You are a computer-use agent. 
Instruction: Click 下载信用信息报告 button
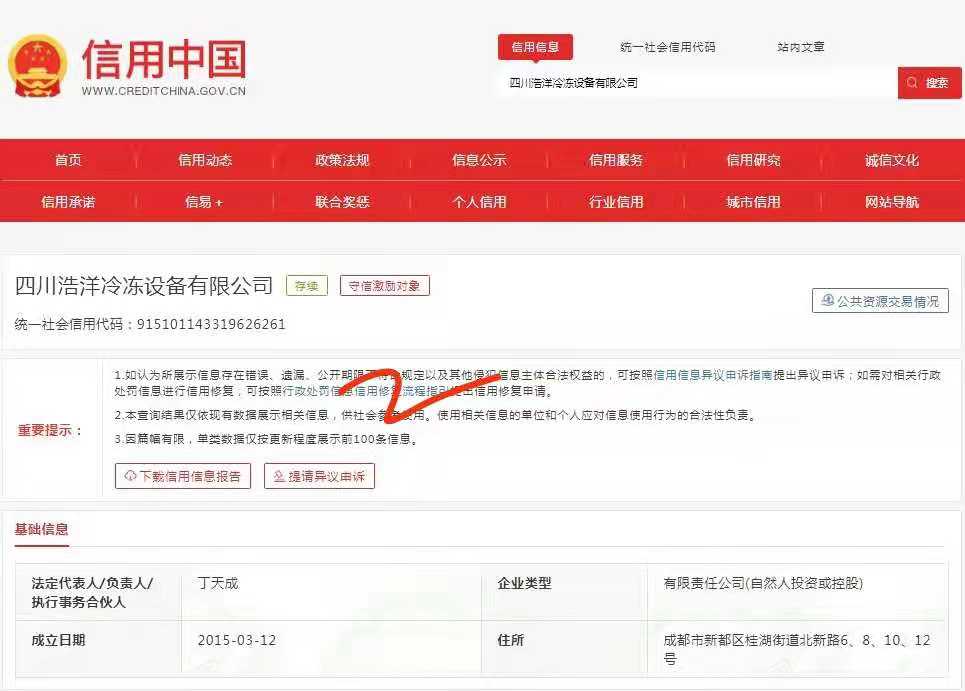(x=183, y=476)
